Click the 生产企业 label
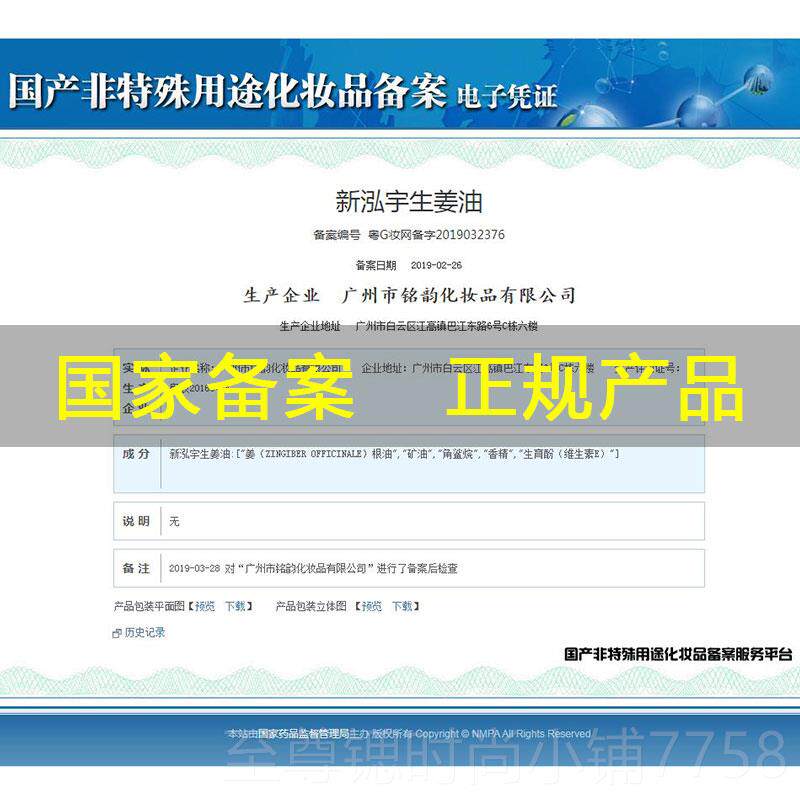Viewport: 800px width, 800px height. point(282,295)
